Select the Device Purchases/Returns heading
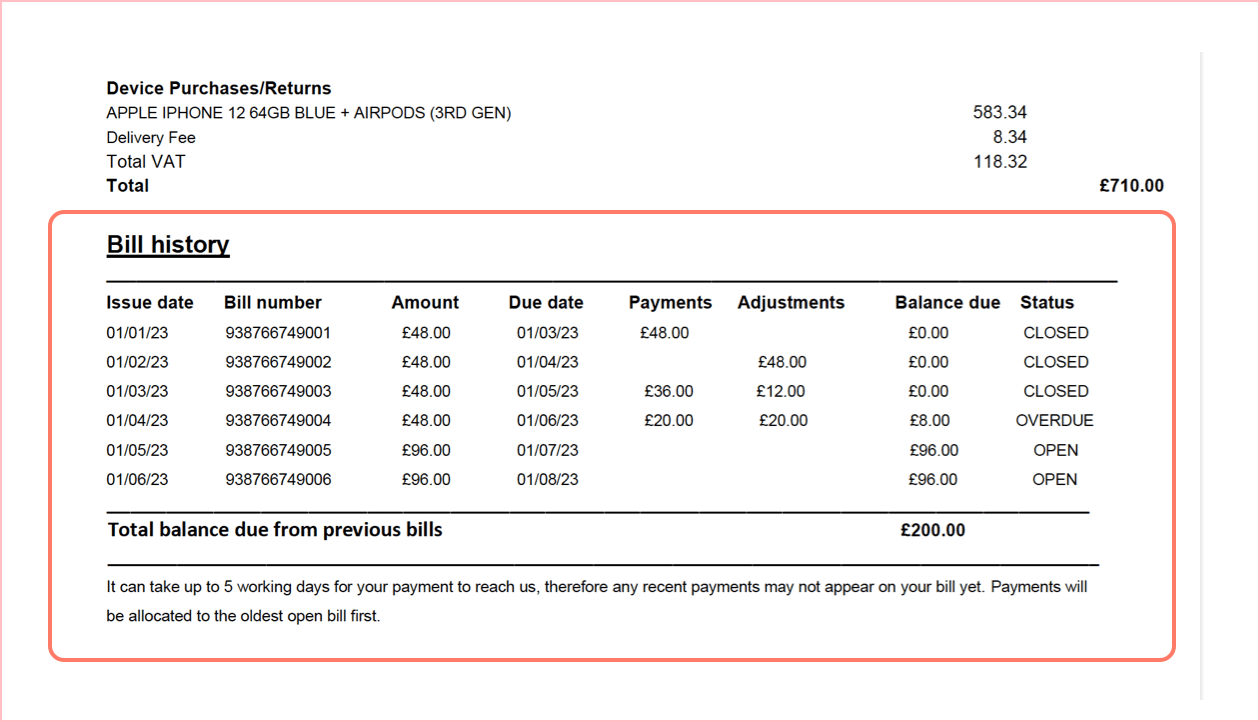 [218, 88]
